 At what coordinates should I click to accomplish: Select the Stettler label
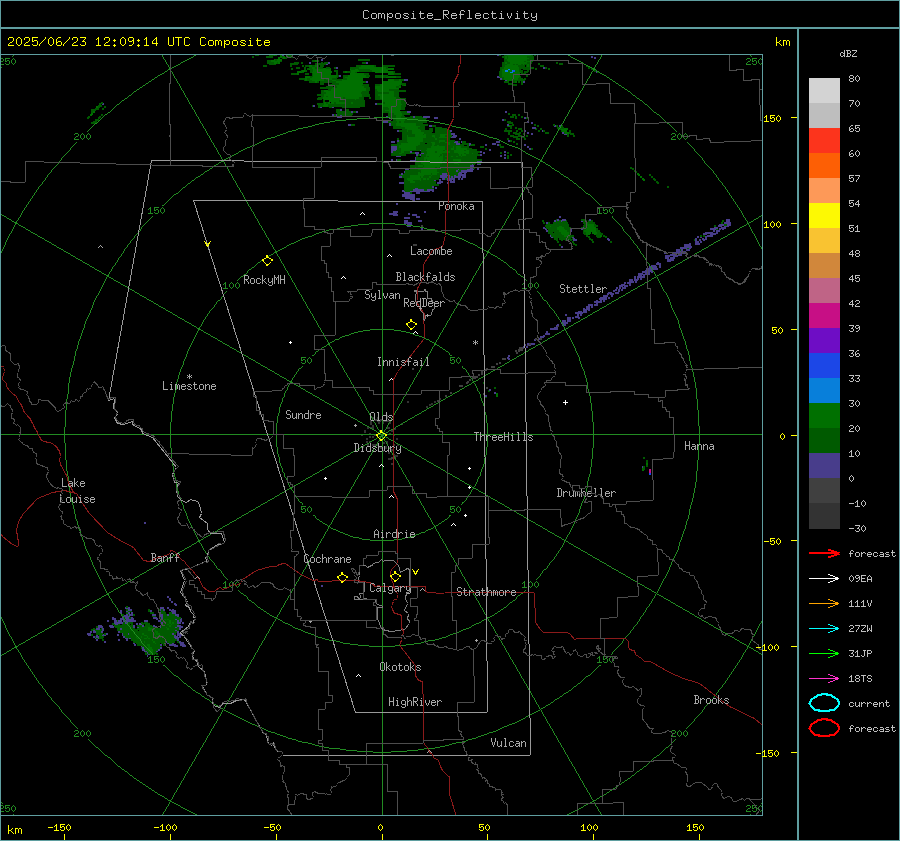pos(583,289)
